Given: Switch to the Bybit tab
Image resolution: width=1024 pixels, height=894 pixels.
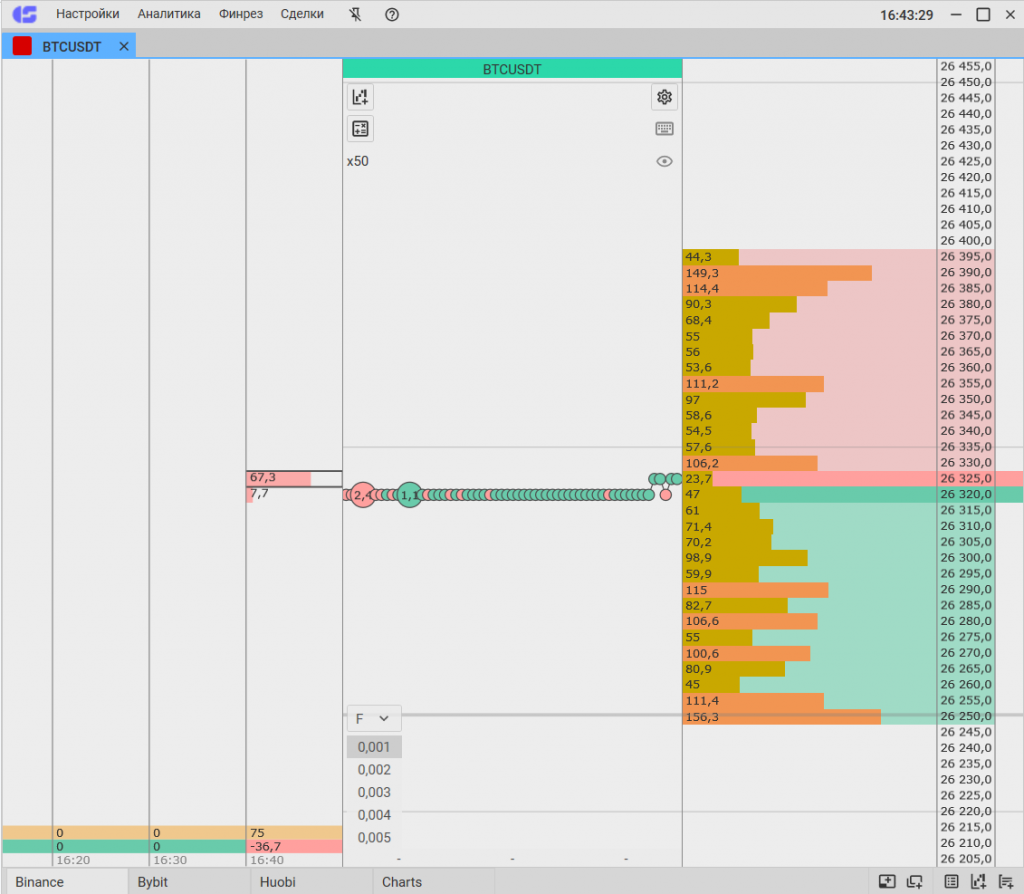Looking at the screenshot, I should point(153,882).
